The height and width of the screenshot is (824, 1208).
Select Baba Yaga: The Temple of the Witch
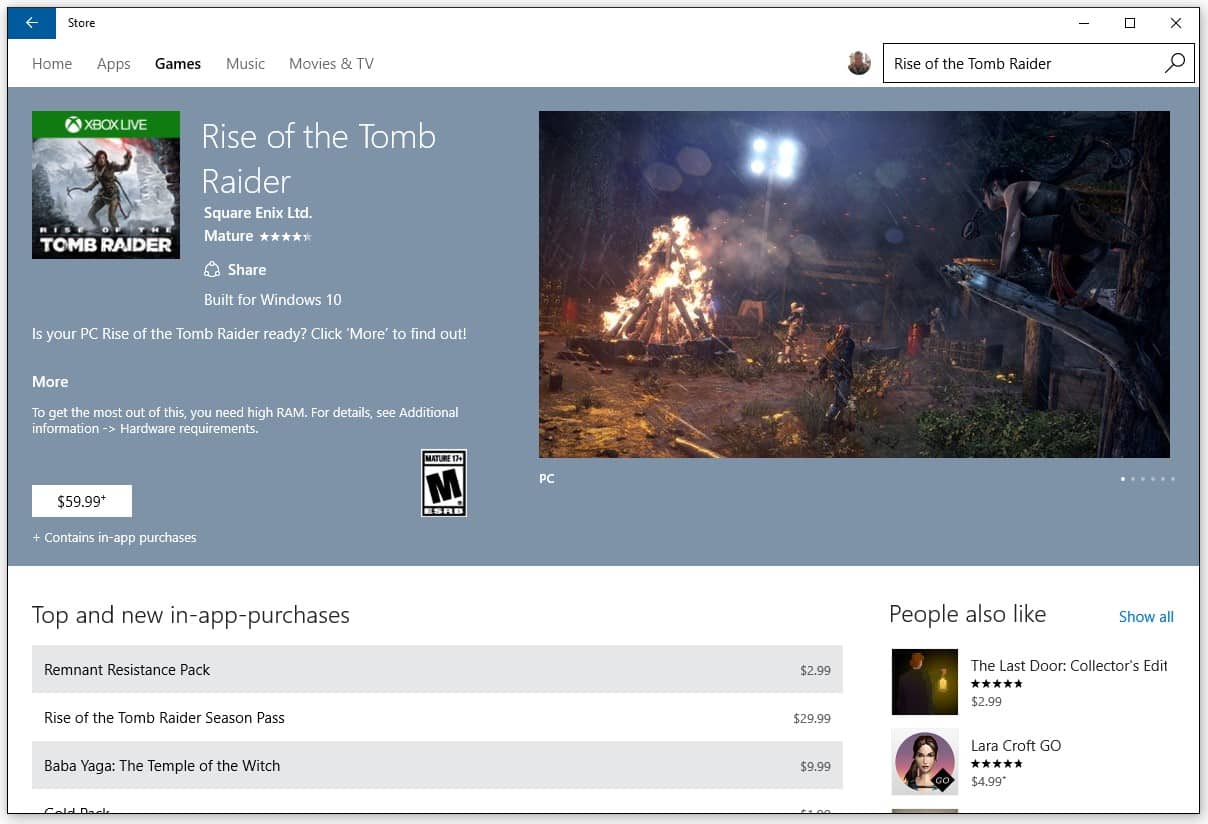pyautogui.click(x=437, y=765)
